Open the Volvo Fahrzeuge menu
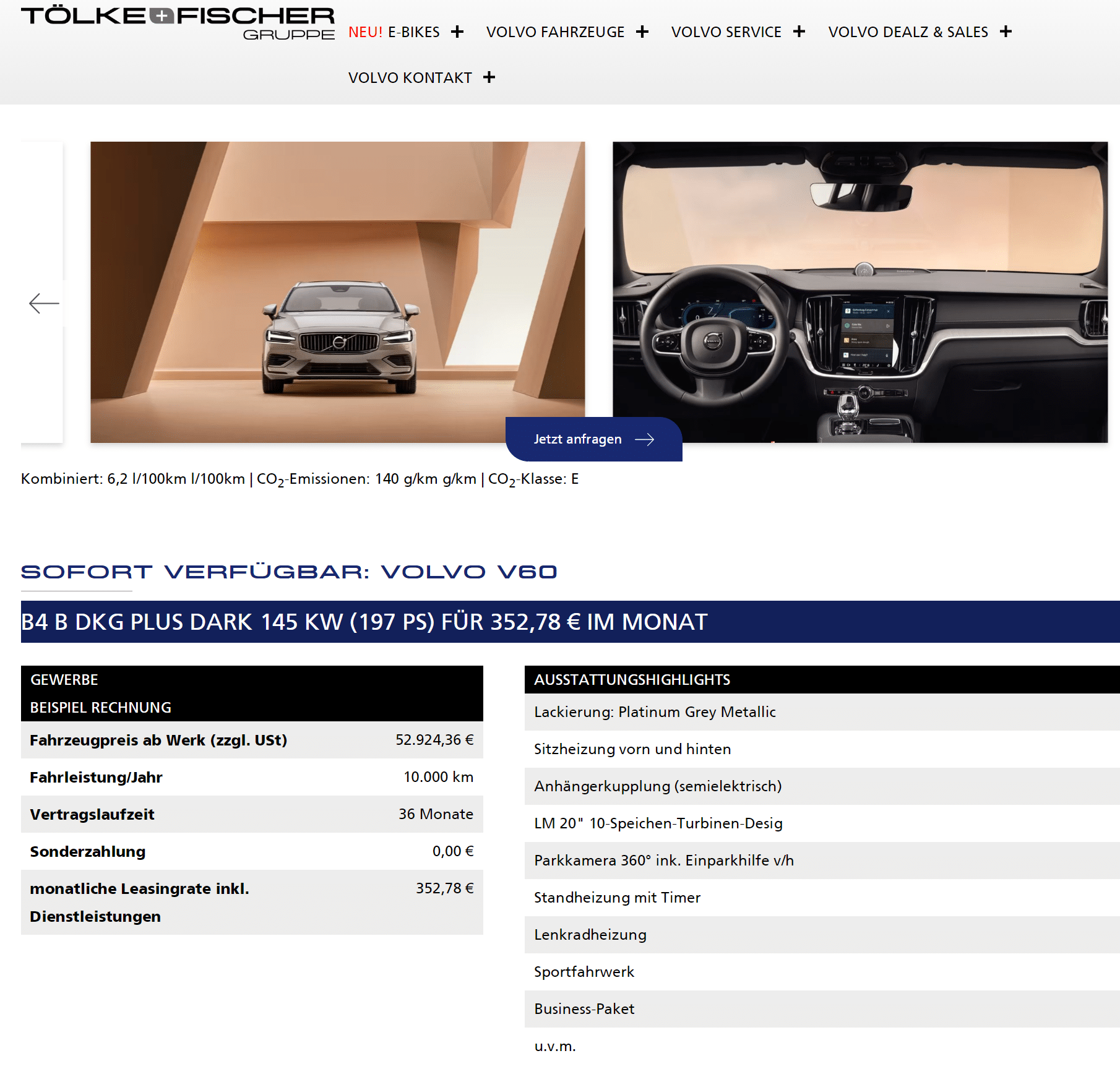Image resolution: width=1120 pixels, height=1069 pixels. coord(556,32)
